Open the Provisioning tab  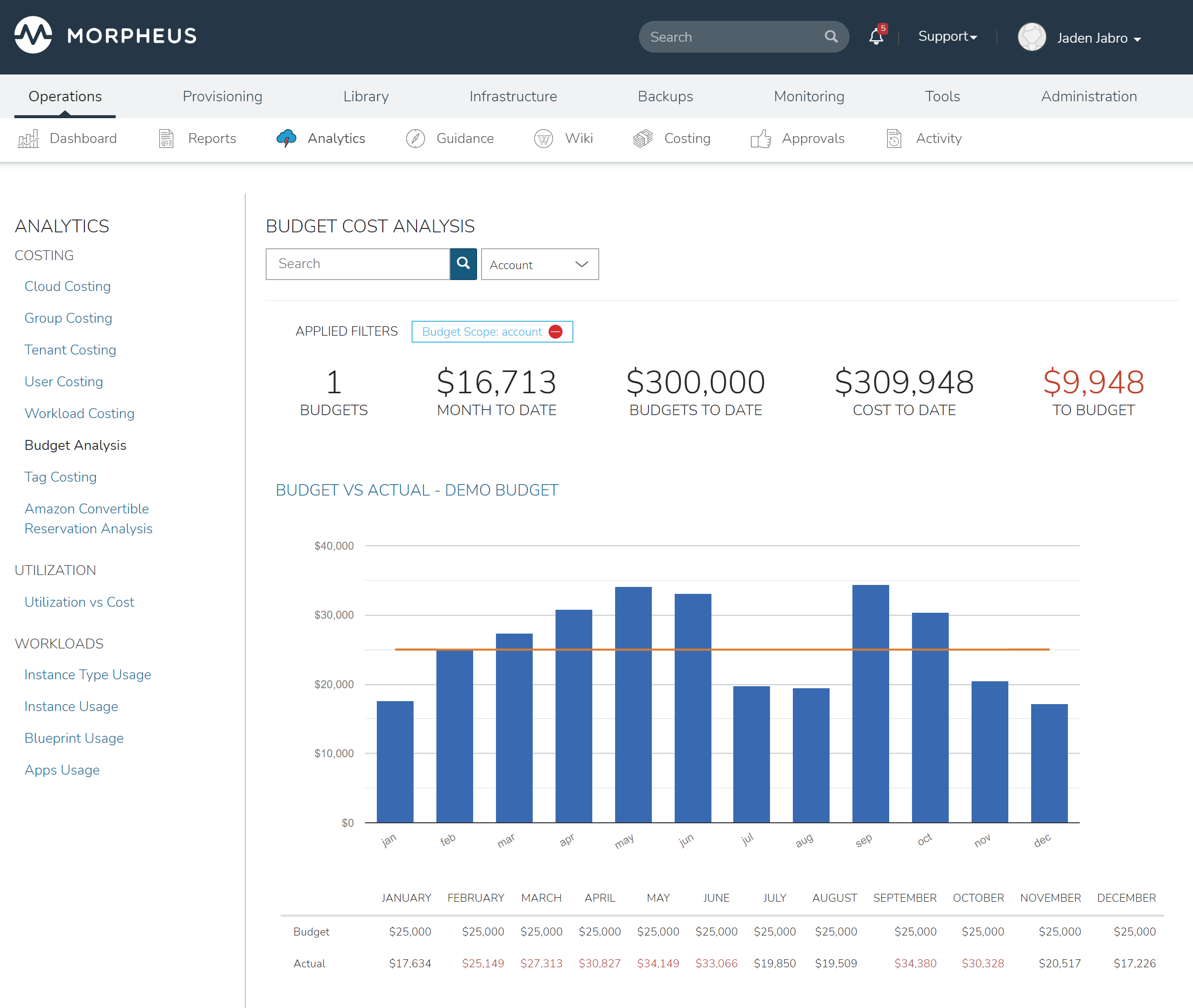[222, 96]
